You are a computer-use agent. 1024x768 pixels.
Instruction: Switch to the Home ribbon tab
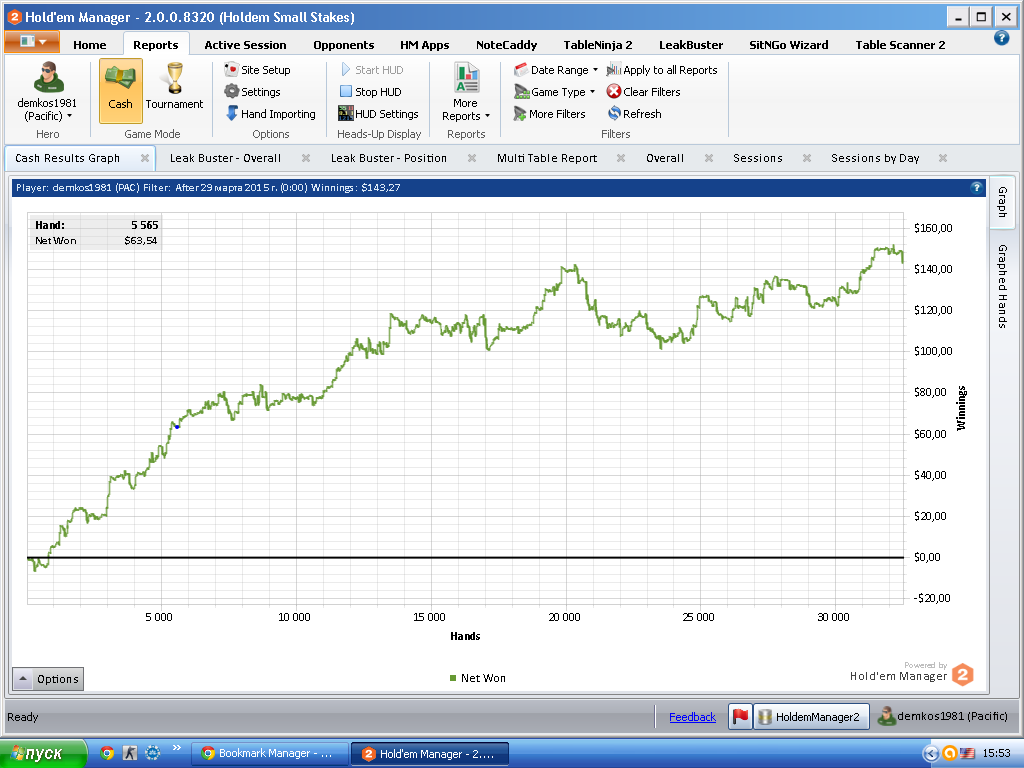(x=89, y=45)
